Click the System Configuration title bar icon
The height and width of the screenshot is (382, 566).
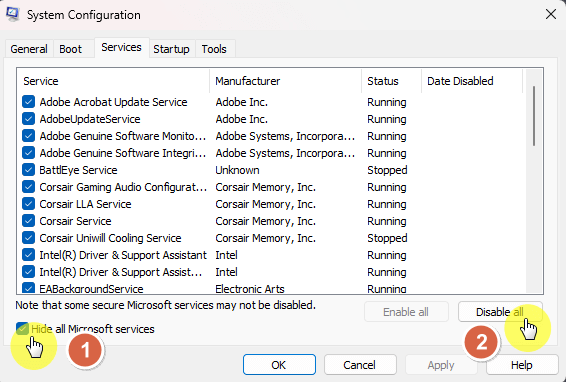pyautogui.click(x=13, y=14)
